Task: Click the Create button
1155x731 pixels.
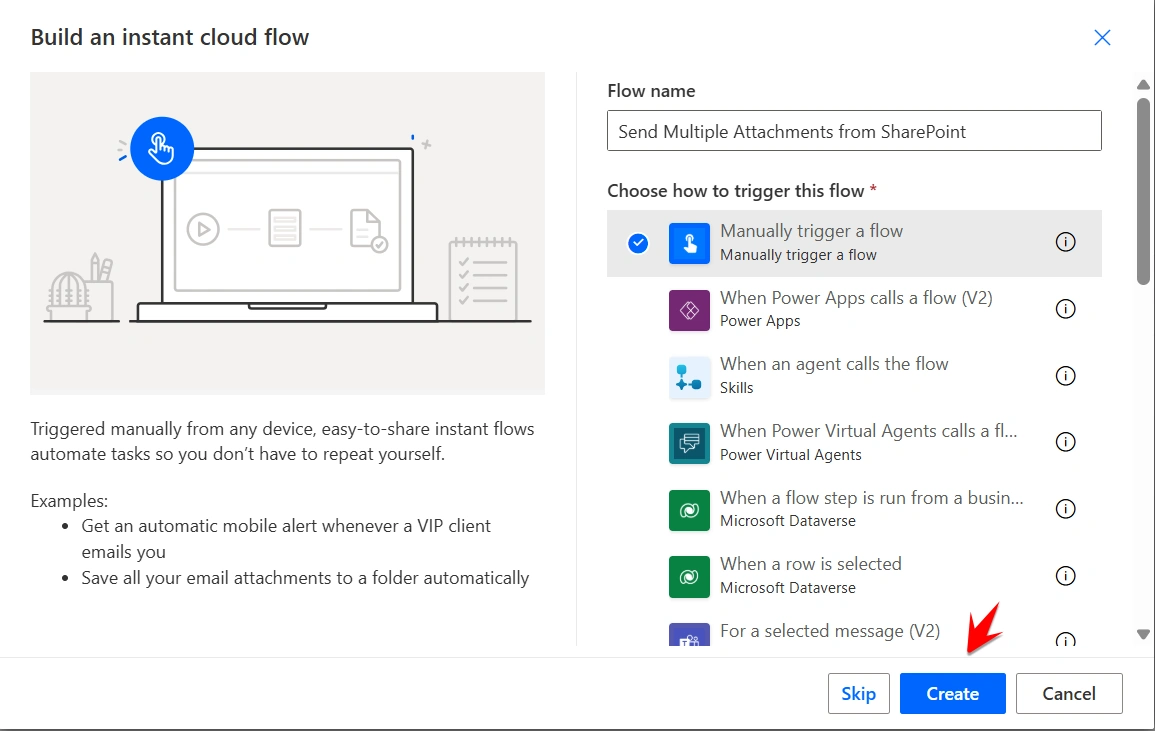Action: point(952,693)
